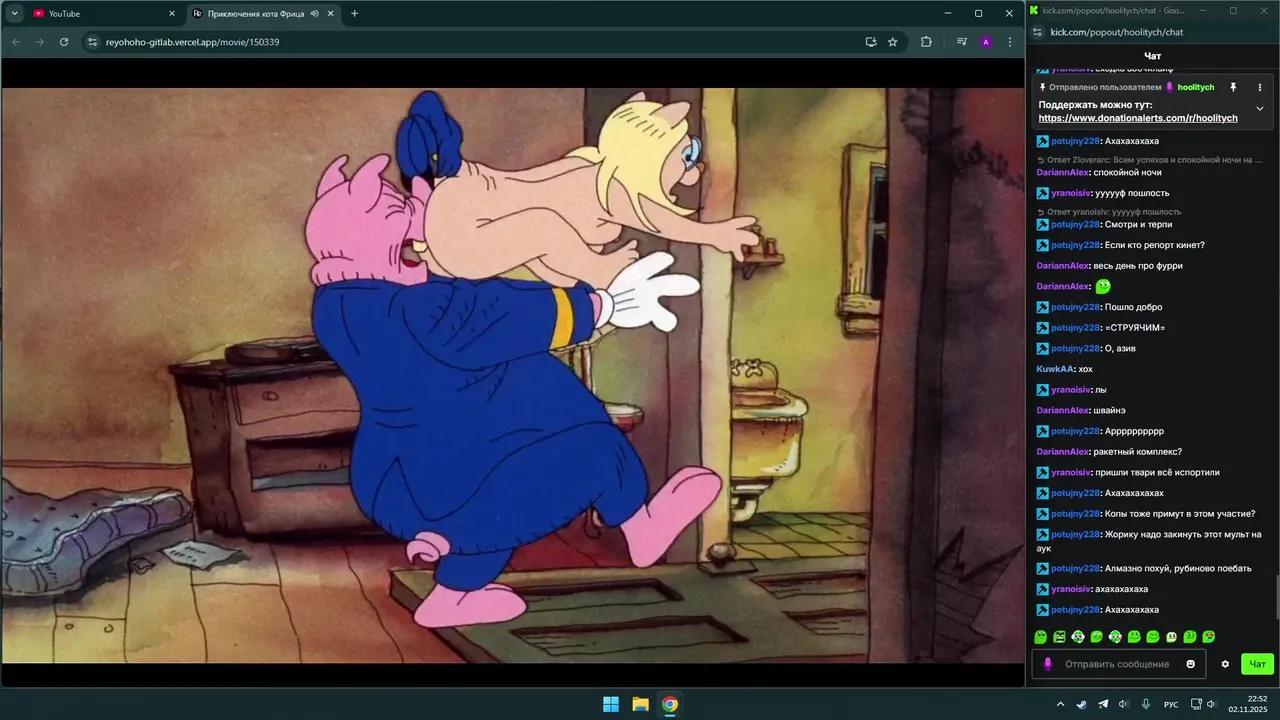Collapse the pinned message with chevron

point(1260,108)
